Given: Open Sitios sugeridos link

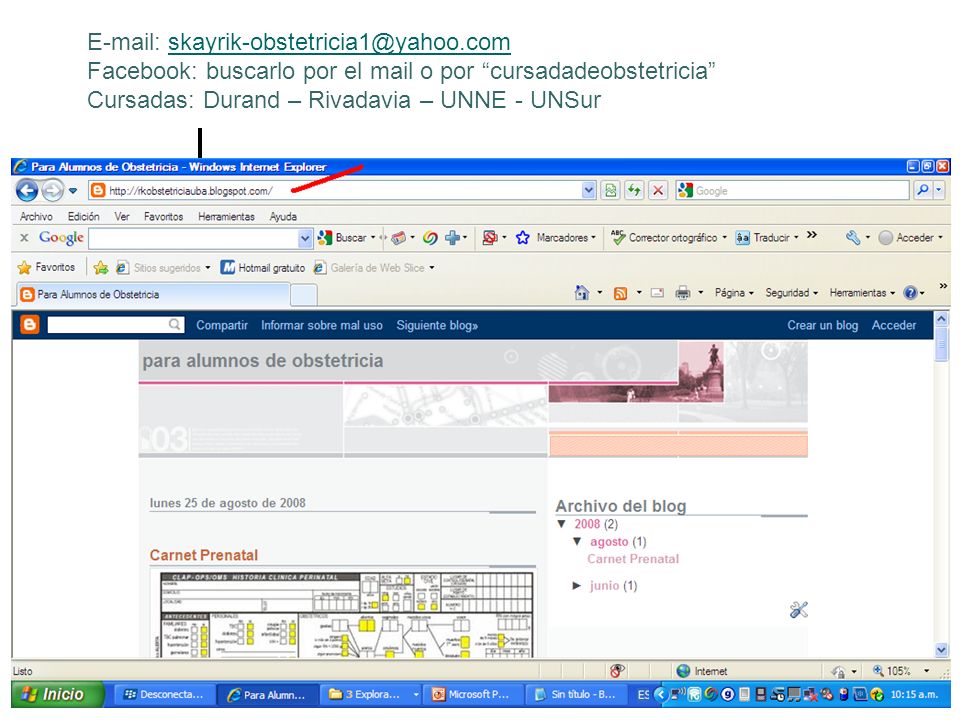Looking at the screenshot, I should click(163, 268).
